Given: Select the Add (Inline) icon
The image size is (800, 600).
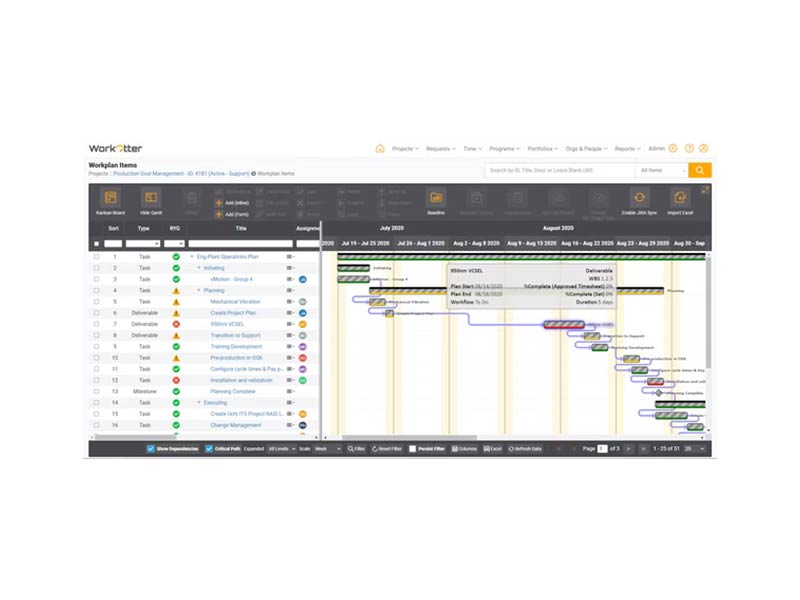Looking at the screenshot, I should click(230, 202).
